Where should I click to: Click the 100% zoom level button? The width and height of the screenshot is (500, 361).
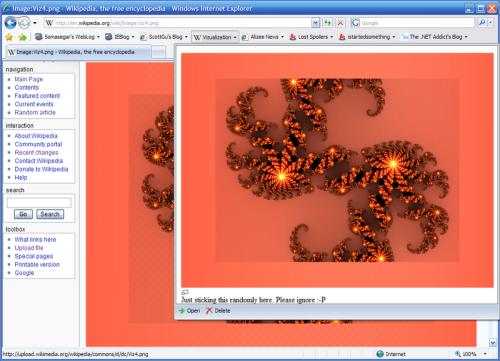click(466, 354)
